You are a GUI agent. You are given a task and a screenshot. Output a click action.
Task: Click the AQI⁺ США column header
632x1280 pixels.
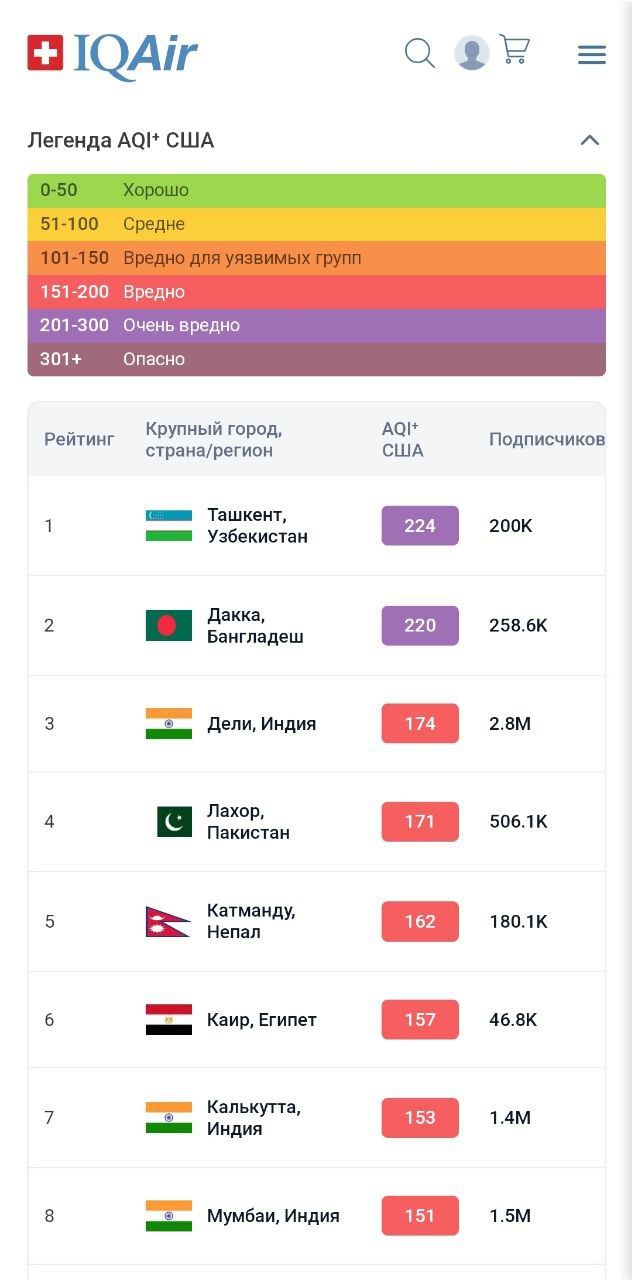(402, 439)
